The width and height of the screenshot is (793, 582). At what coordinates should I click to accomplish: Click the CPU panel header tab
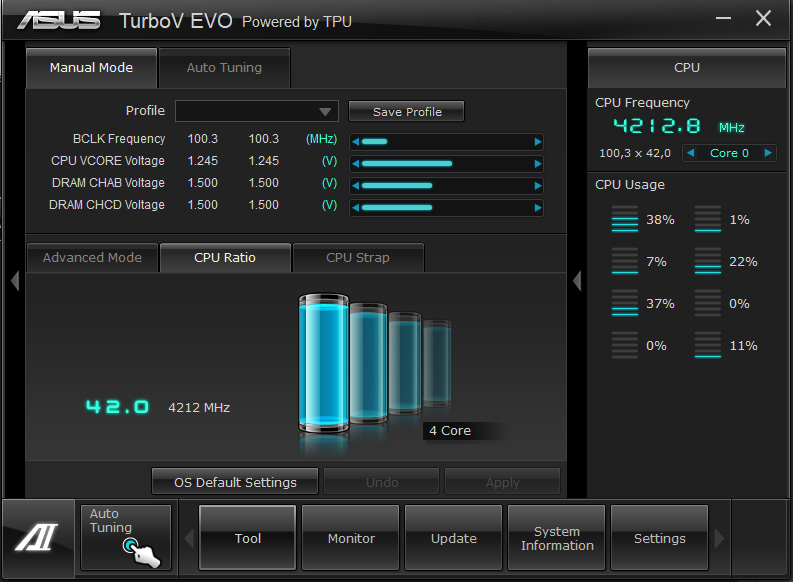click(x=687, y=68)
